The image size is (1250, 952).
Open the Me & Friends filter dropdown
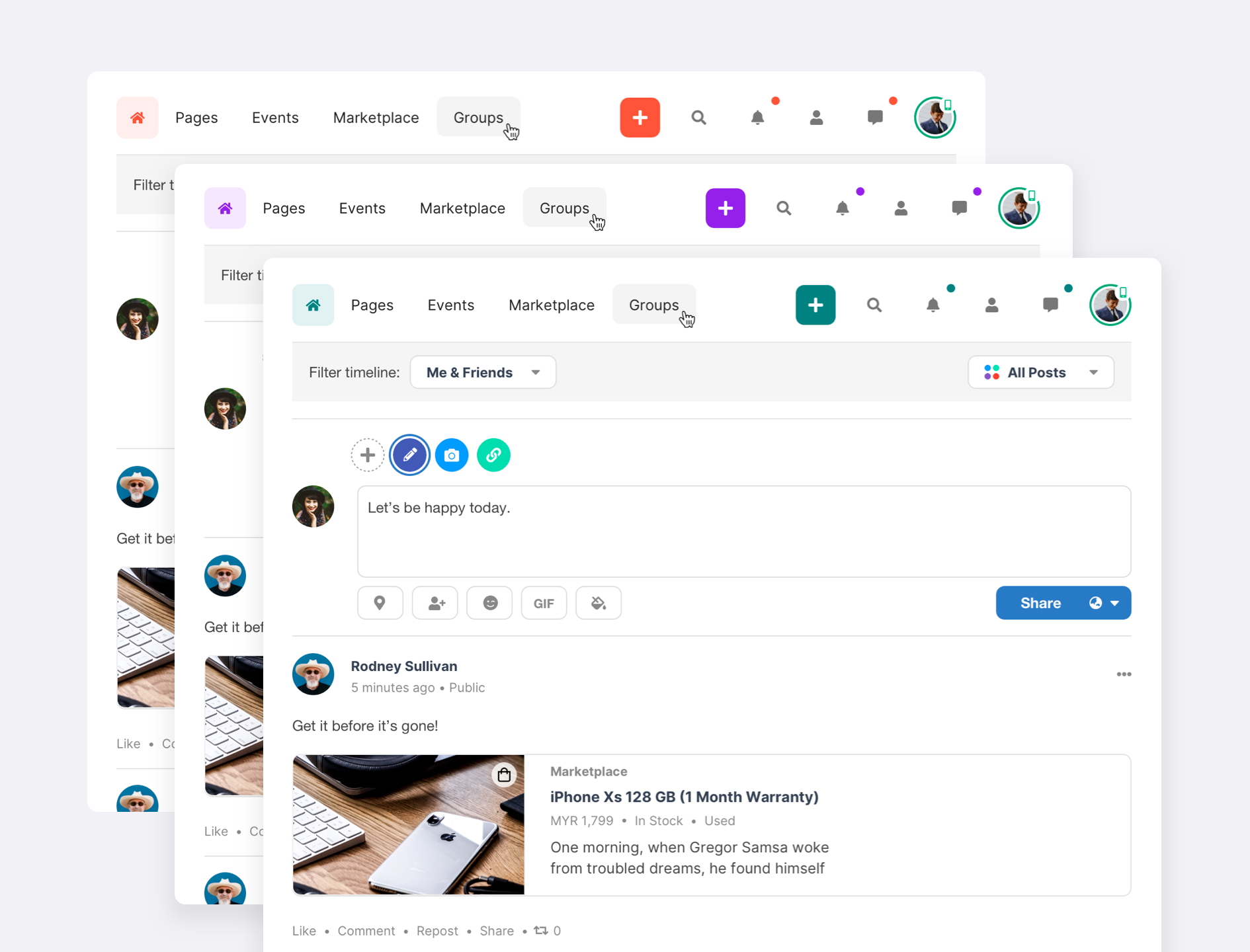(x=483, y=372)
